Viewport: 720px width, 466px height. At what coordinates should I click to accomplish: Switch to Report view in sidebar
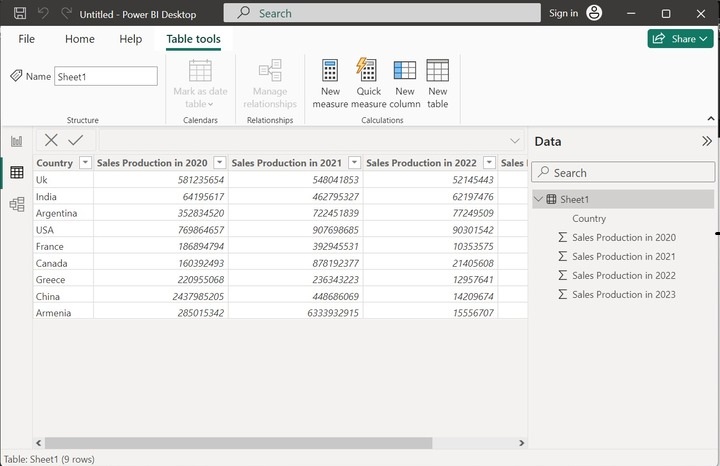16,141
